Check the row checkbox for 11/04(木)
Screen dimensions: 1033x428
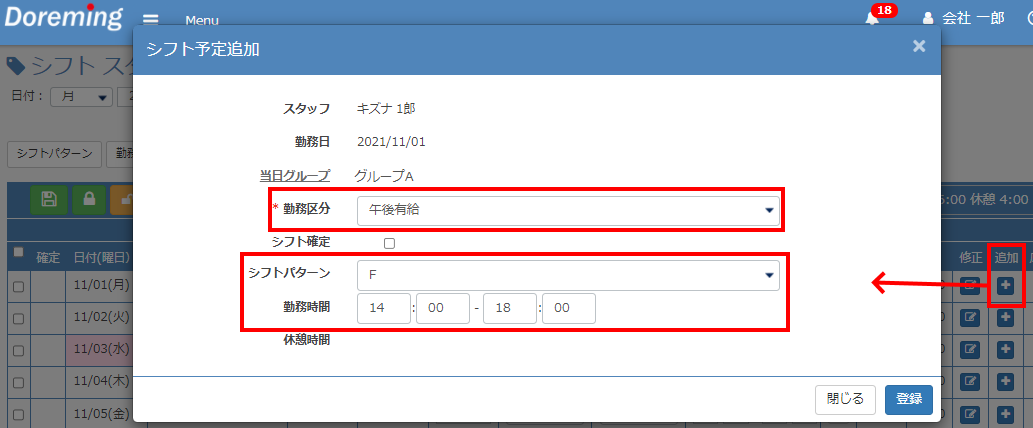18,382
